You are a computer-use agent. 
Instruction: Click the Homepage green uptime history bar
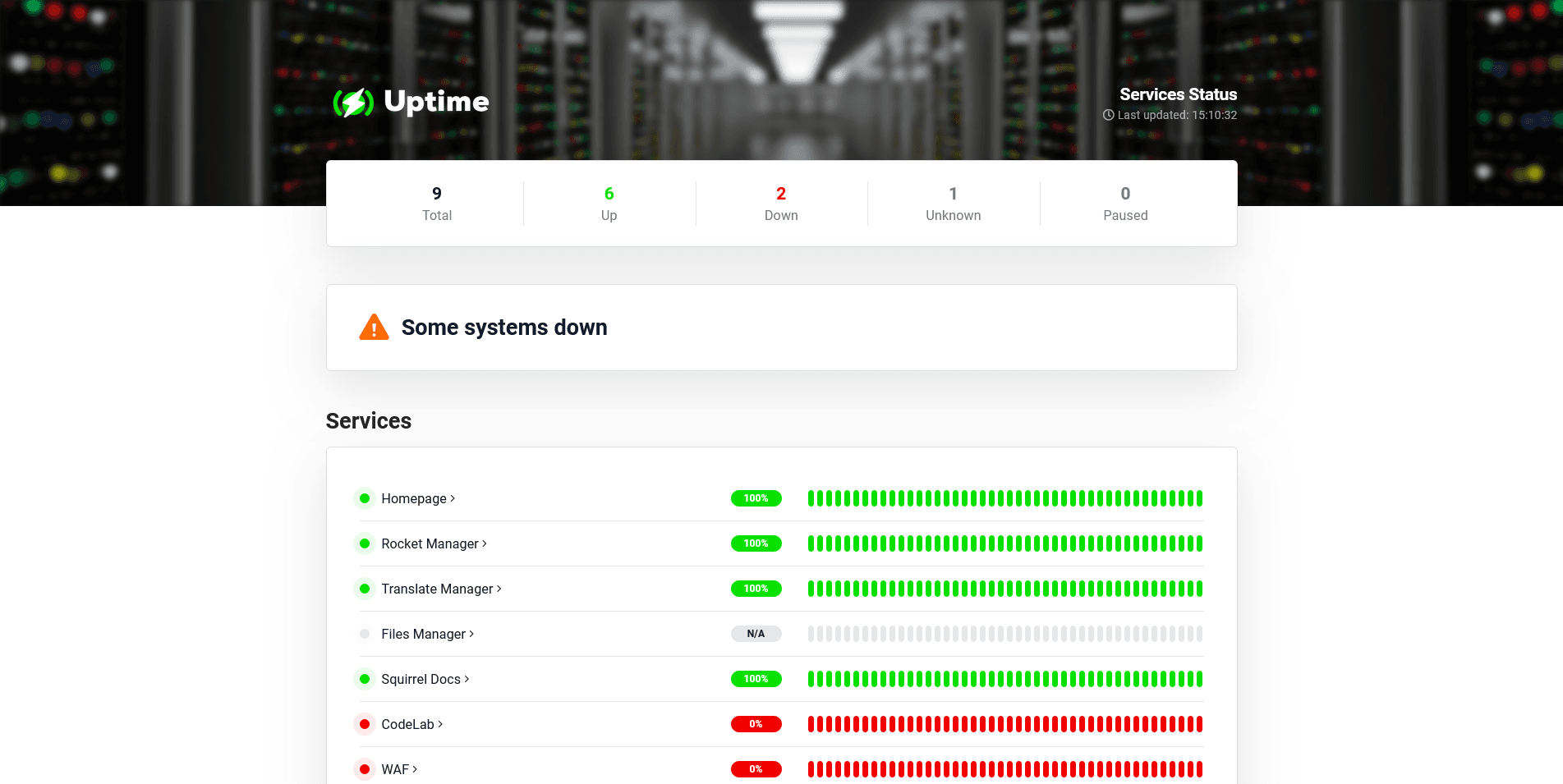(1005, 498)
